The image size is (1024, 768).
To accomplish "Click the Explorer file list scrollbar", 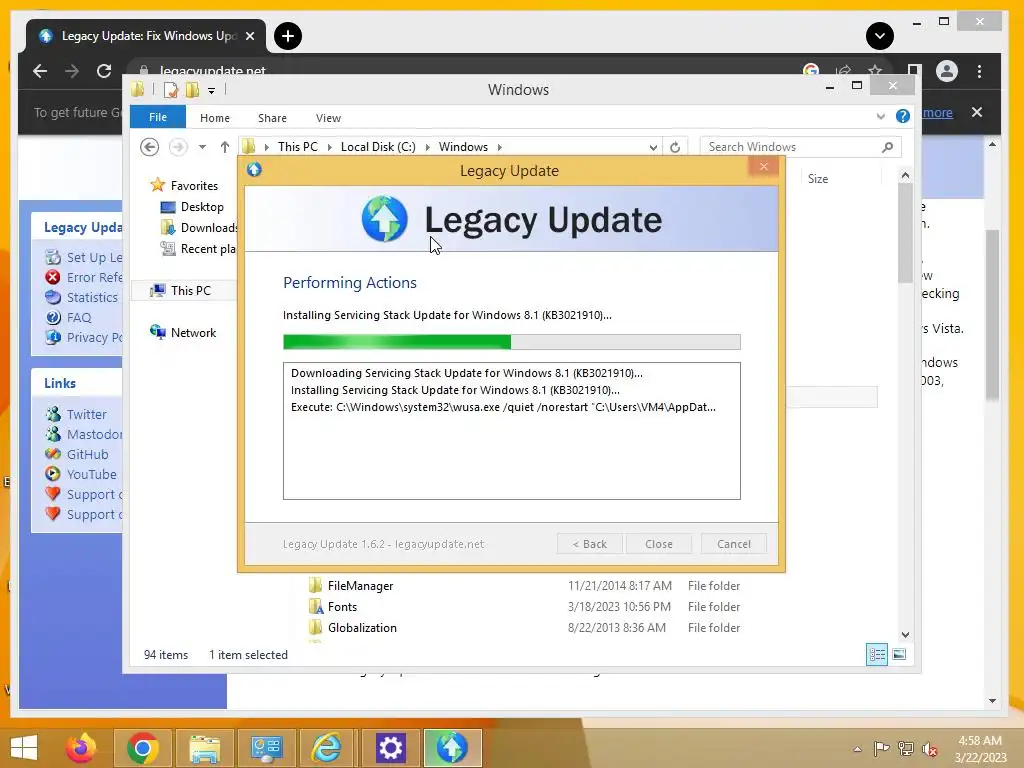I will coord(905,232).
